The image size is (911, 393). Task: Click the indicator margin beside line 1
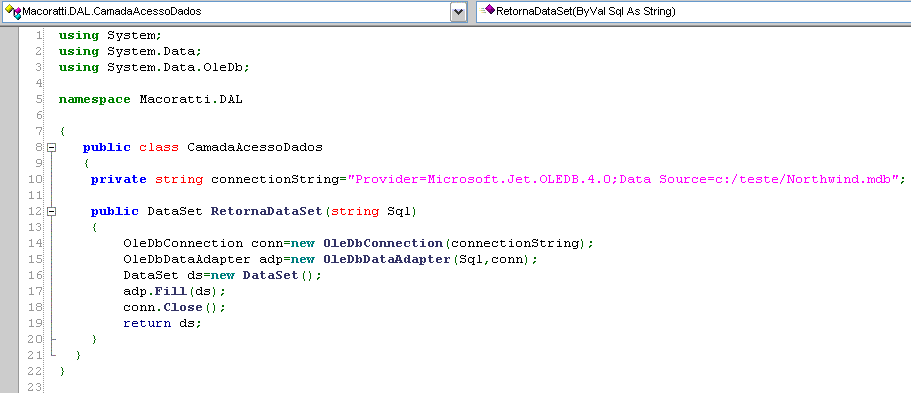[9, 35]
